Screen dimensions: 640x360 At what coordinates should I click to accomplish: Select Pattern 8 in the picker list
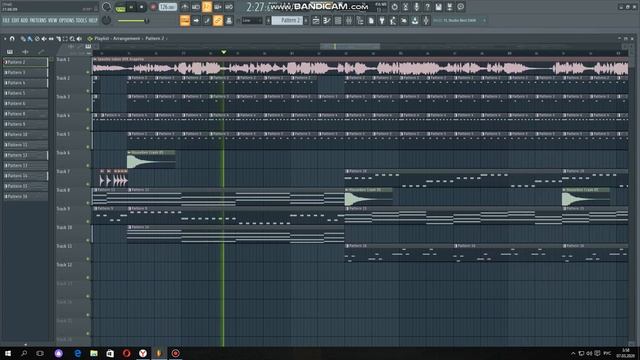pos(25,114)
